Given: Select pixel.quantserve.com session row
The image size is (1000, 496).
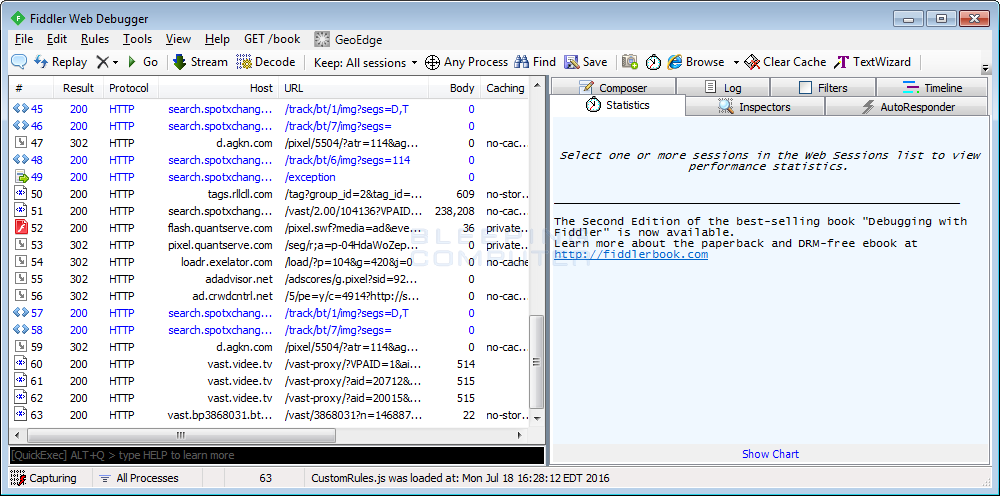Looking at the screenshot, I should pos(270,245).
